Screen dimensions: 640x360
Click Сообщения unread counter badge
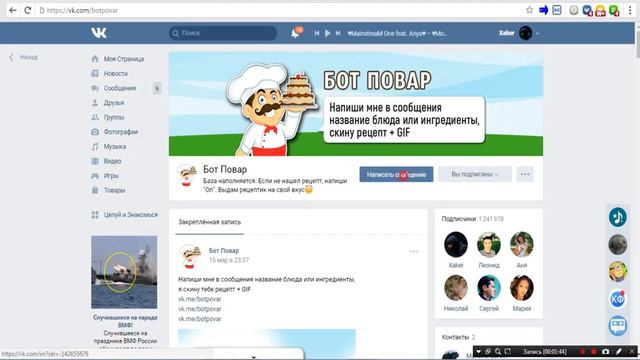[157, 88]
